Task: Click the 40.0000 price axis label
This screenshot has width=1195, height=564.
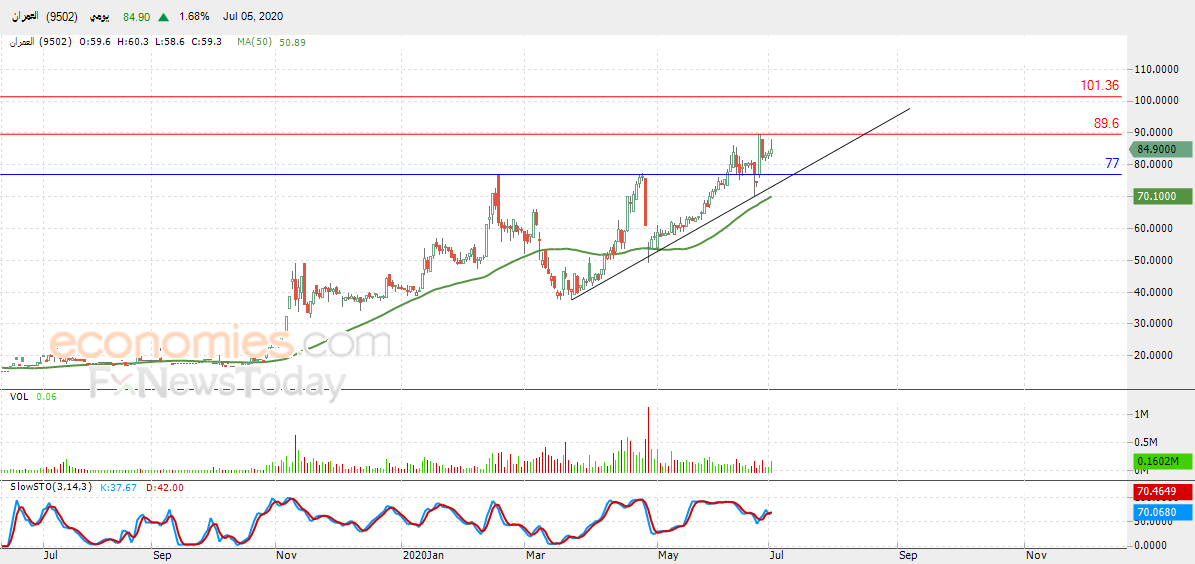Action: point(1156,292)
